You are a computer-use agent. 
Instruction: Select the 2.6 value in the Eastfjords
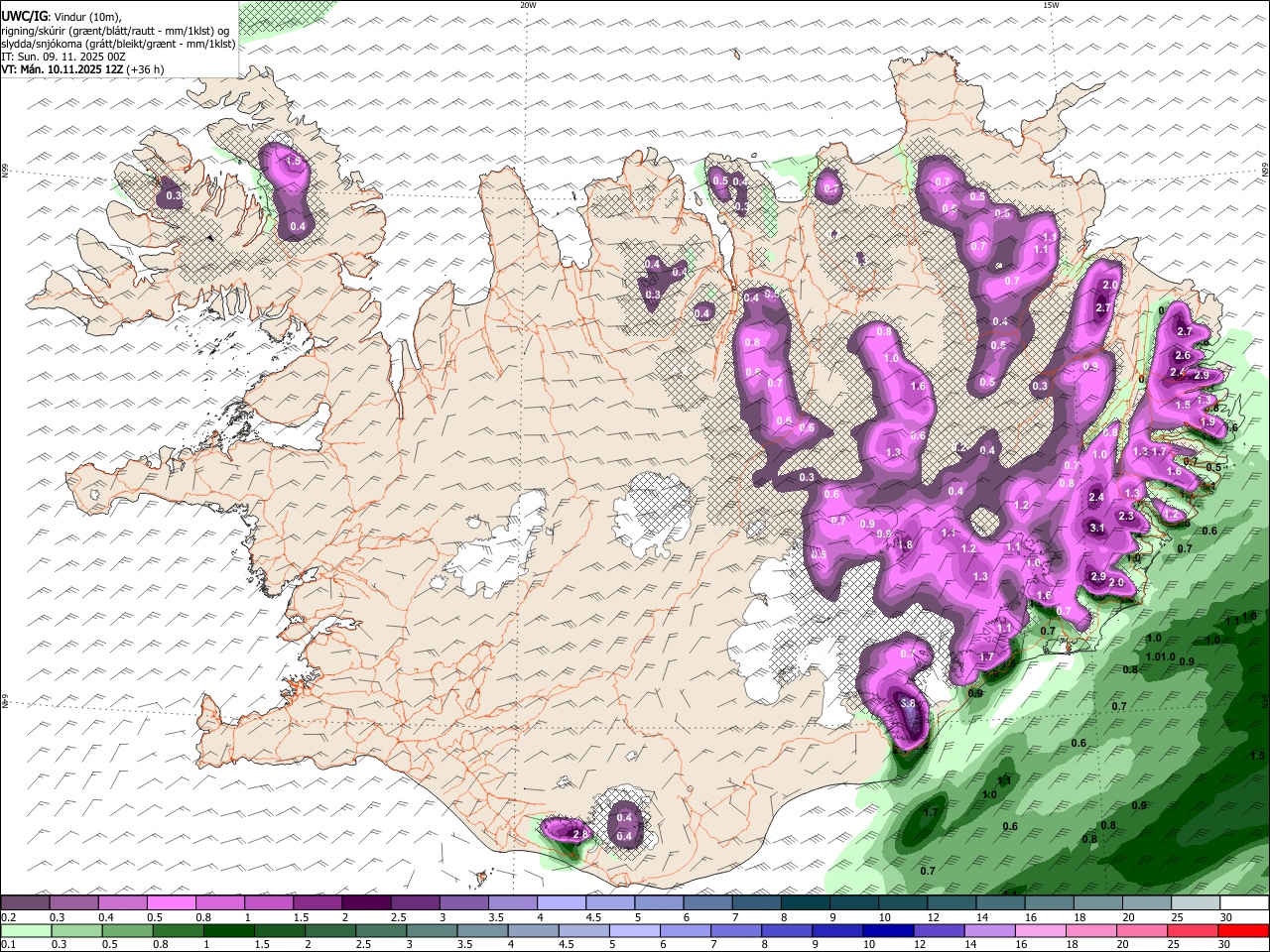coord(1182,356)
